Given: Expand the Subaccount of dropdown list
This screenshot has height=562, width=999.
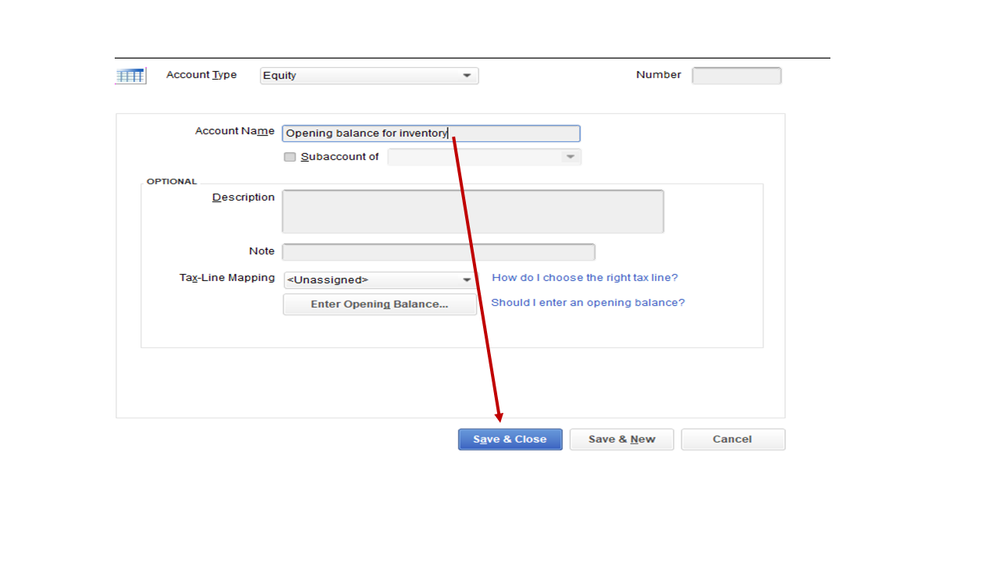Looking at the screenshot, I should (x=484, y=157).
